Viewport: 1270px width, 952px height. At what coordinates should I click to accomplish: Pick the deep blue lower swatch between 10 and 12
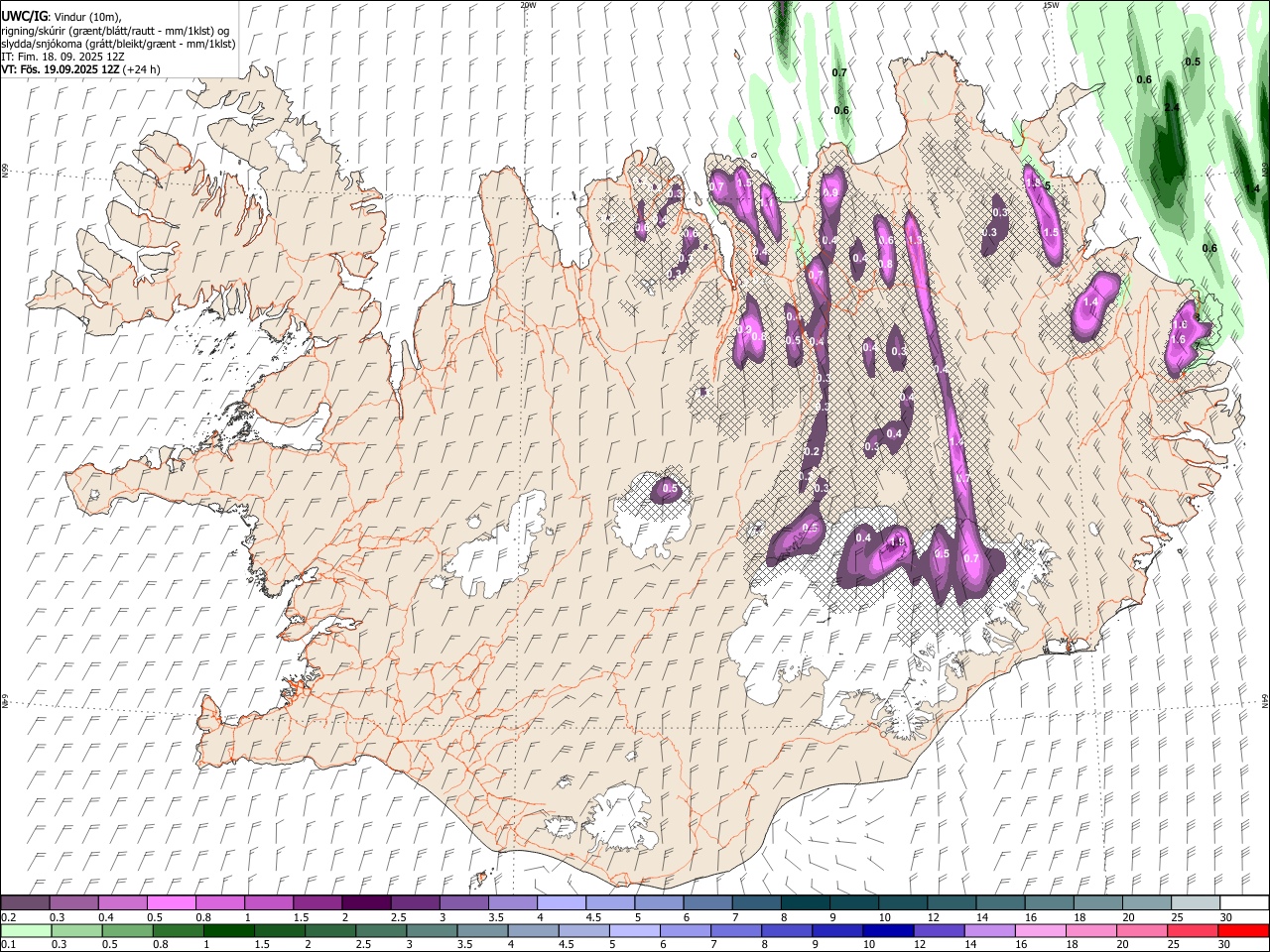(x=888, y=930)
